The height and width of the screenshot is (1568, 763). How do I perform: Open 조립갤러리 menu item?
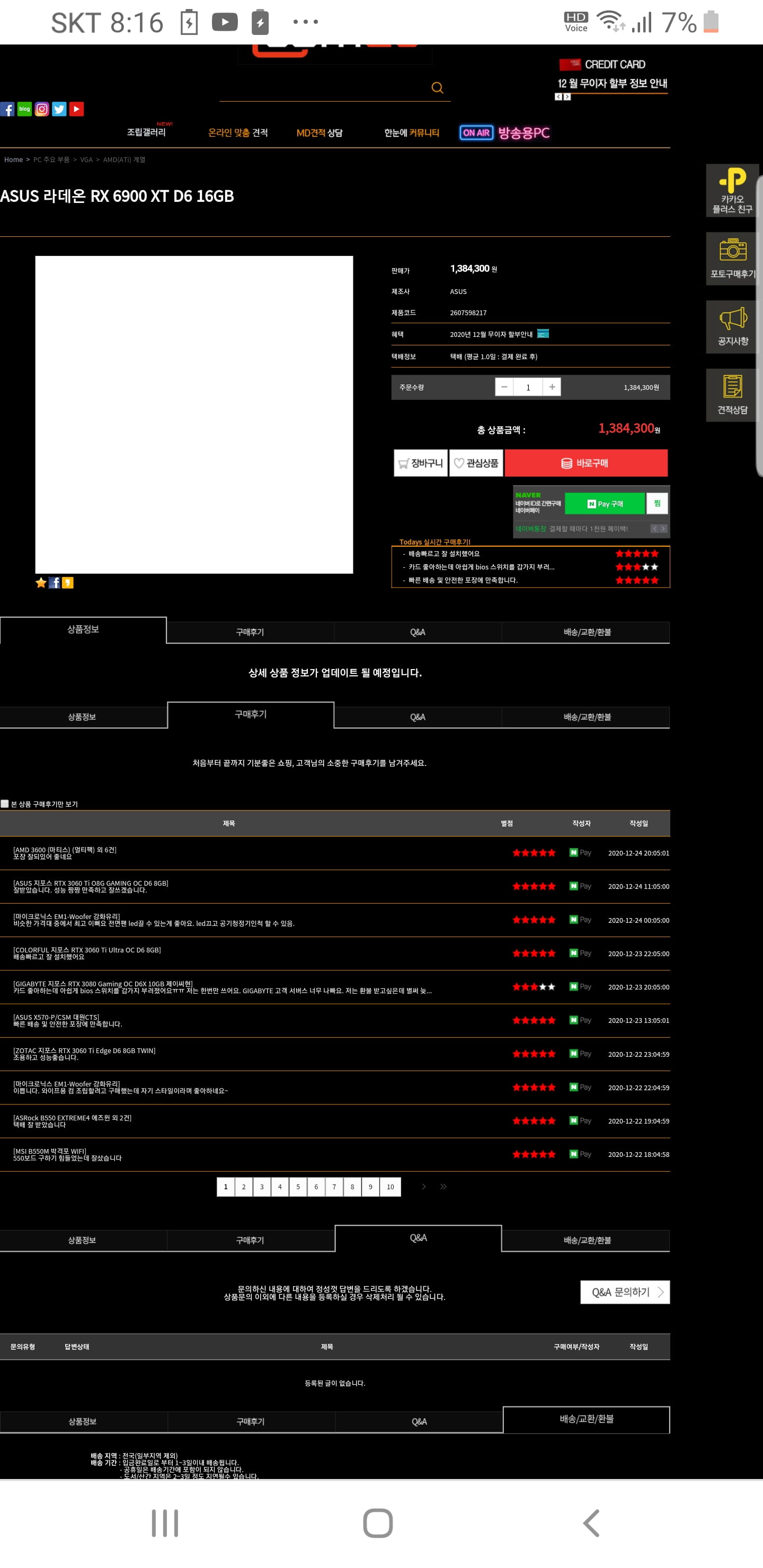pos(146,132)
